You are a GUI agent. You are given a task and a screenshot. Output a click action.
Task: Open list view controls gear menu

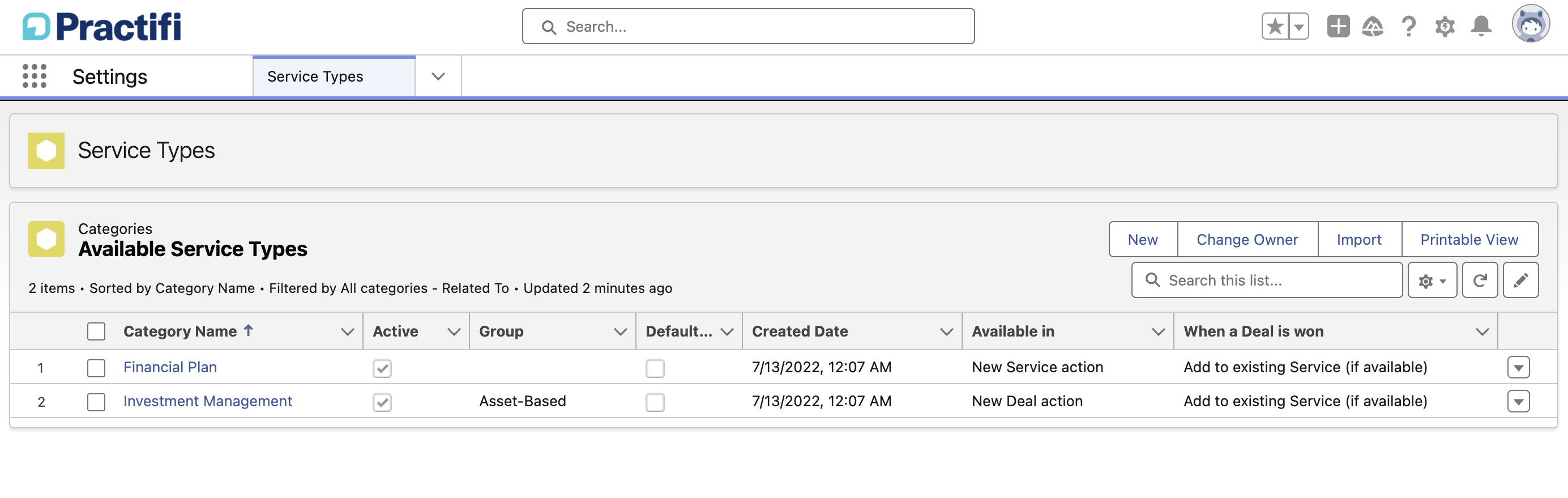pyautogui.click(x=1432, y=280)
